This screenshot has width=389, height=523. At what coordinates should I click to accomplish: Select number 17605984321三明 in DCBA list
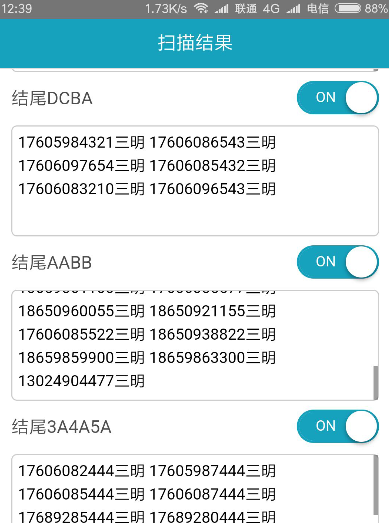point(81,142)
